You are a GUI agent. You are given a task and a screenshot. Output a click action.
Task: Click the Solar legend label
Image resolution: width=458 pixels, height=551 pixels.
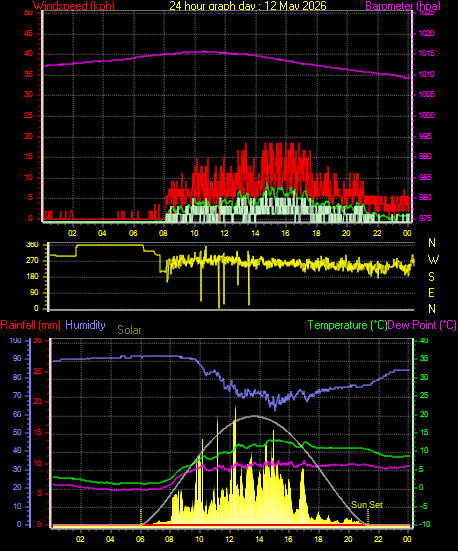[x=129, y=330]
